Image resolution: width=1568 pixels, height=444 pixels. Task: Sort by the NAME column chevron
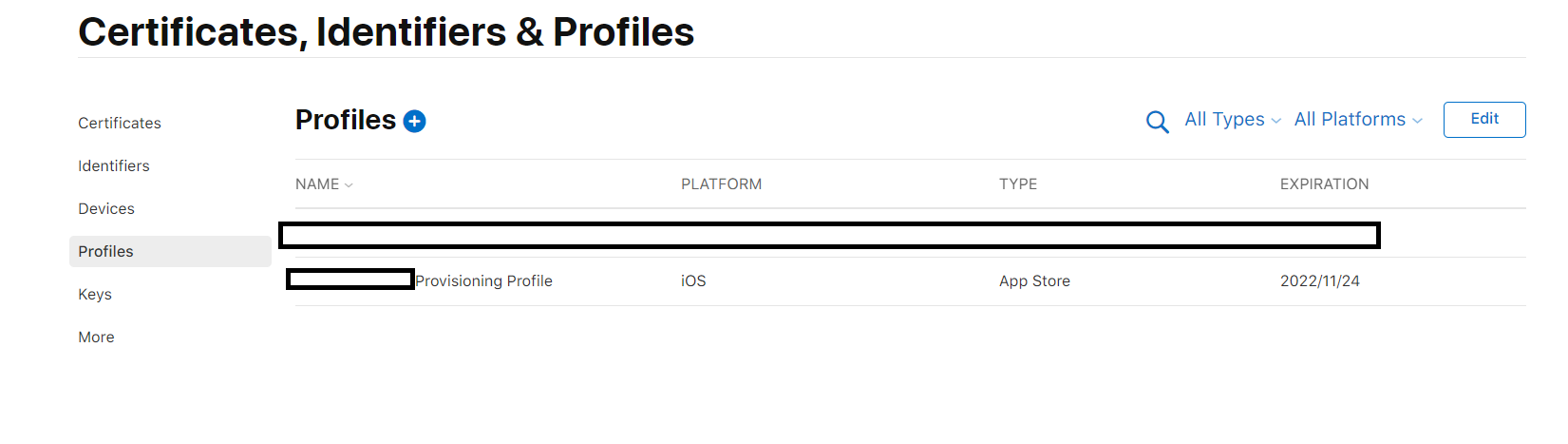click(349, 185)
